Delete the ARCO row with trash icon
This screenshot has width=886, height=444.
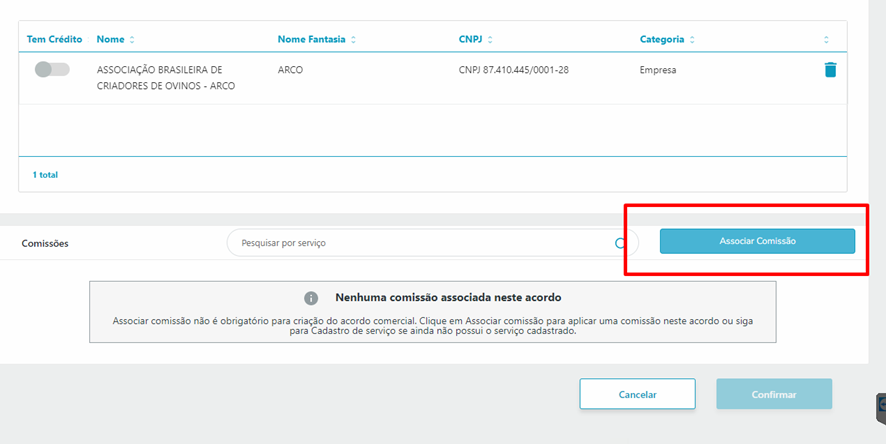(830, 69)
